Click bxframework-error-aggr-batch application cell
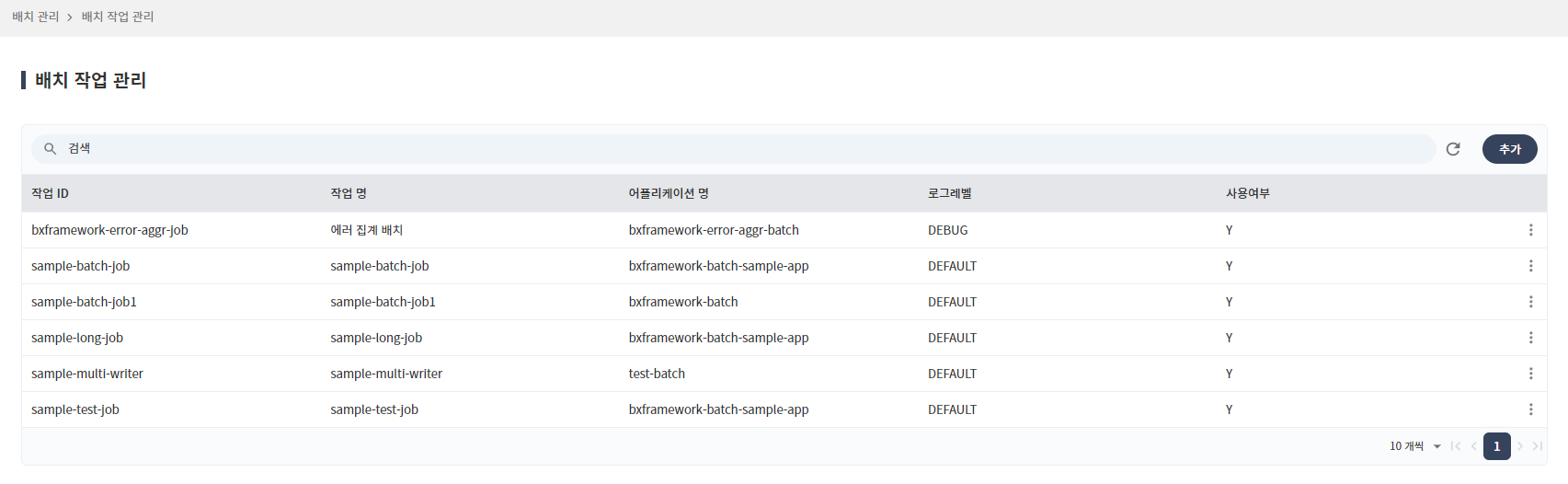 click(714, 230)
